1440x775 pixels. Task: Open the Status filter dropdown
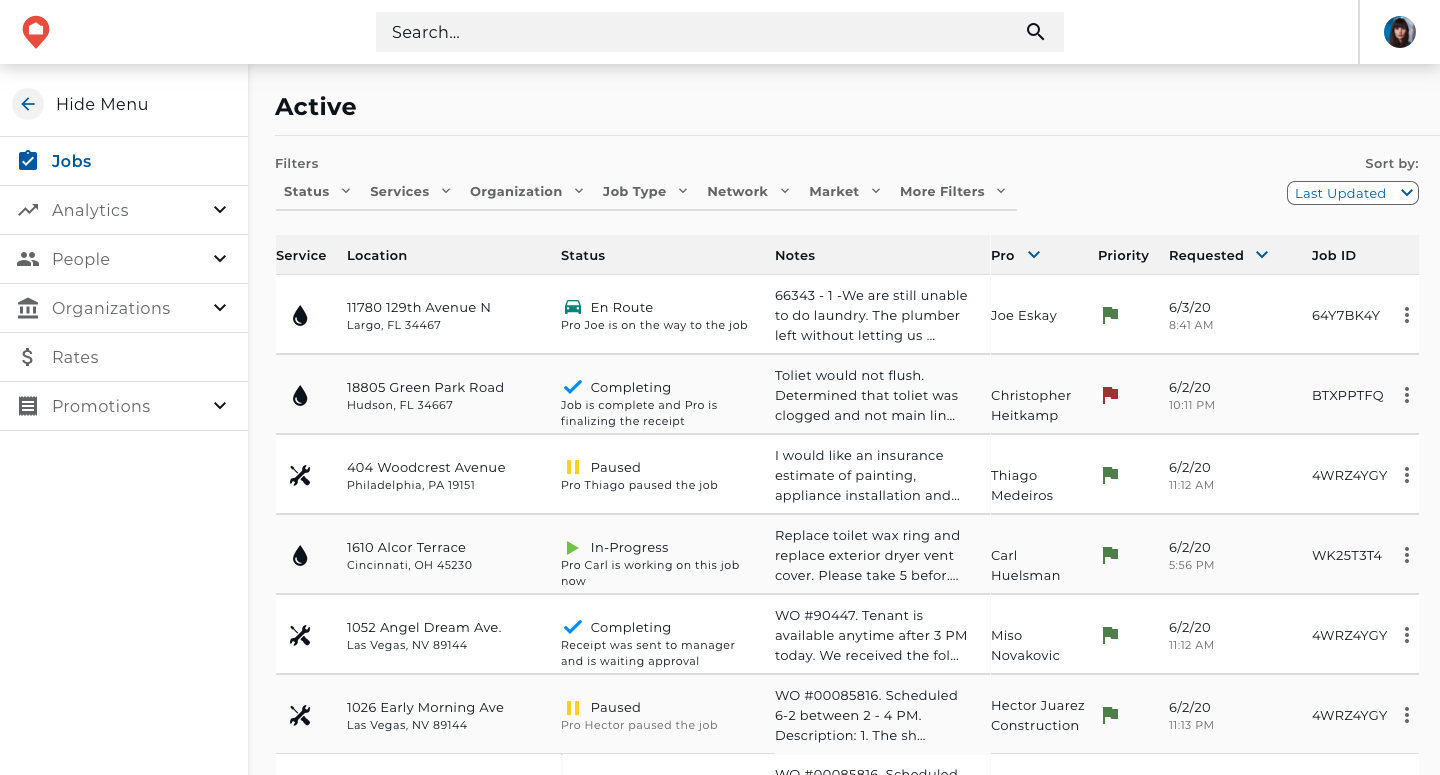317,191
